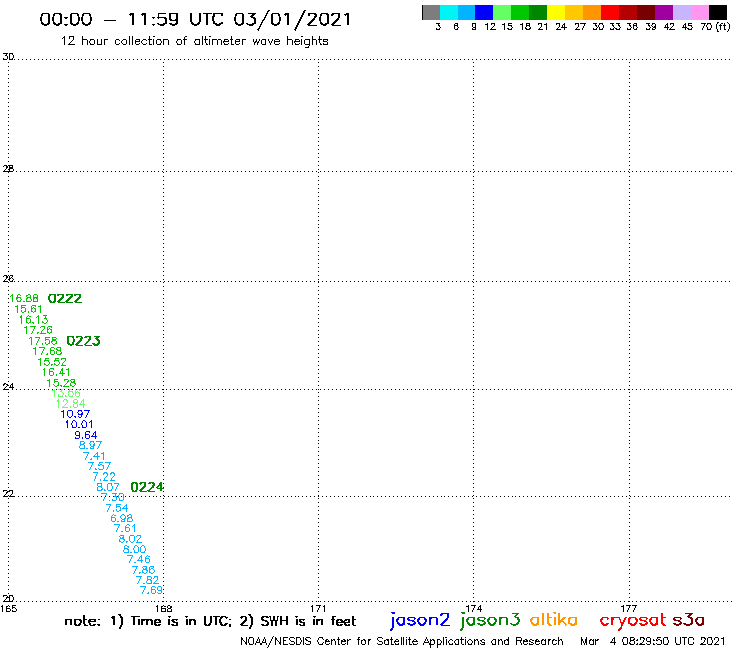The image size is (740, 650).
Task: Click the 0222 time stamp
Action: (x=65, y=298)
